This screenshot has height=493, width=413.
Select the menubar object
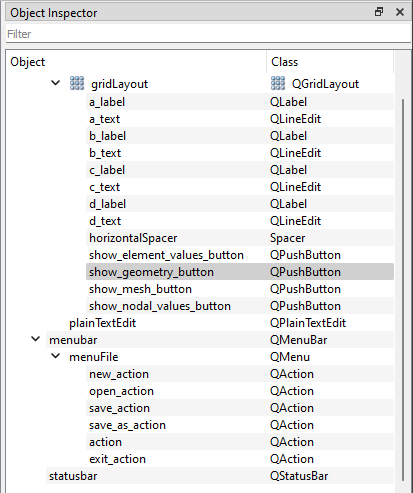tap(73, 340)
